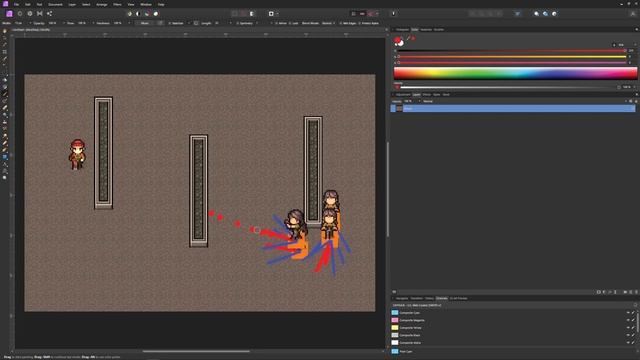The width and height of the screenshot is (640, 360).
Task: Switch to the Swatches tab
Action: pyautogui.click(x=426, y=29)
